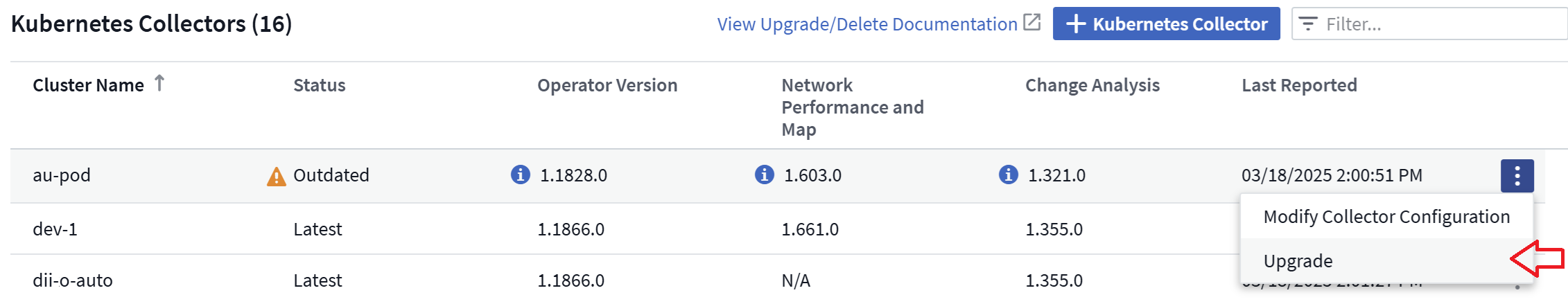Select the dev-1 cluster row
Viewport: 1568px width, 304px height.
(x=55, y=229)
